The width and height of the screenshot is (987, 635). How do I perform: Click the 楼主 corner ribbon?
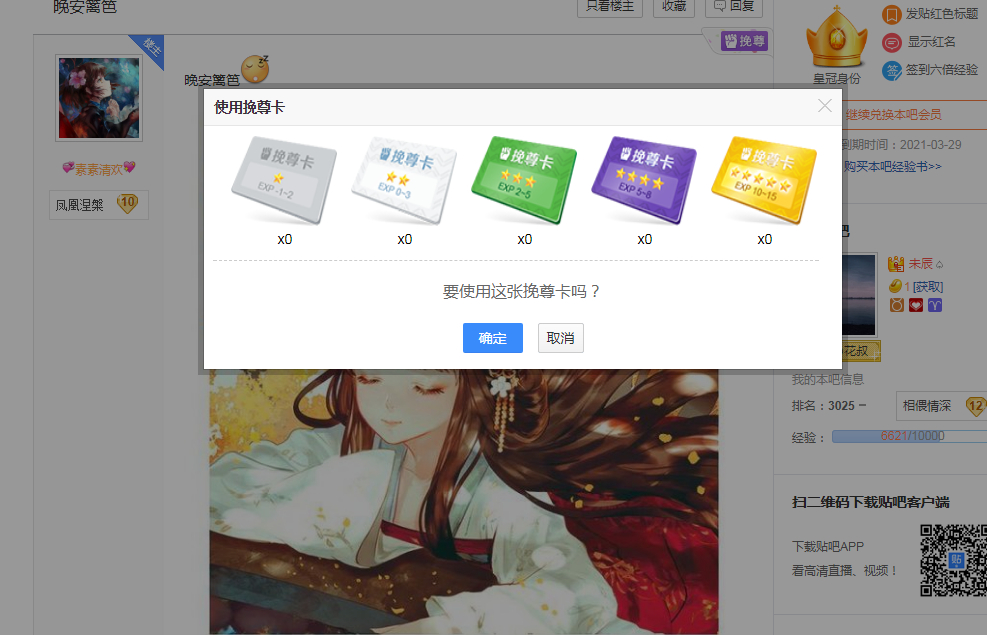click(151, 47)
